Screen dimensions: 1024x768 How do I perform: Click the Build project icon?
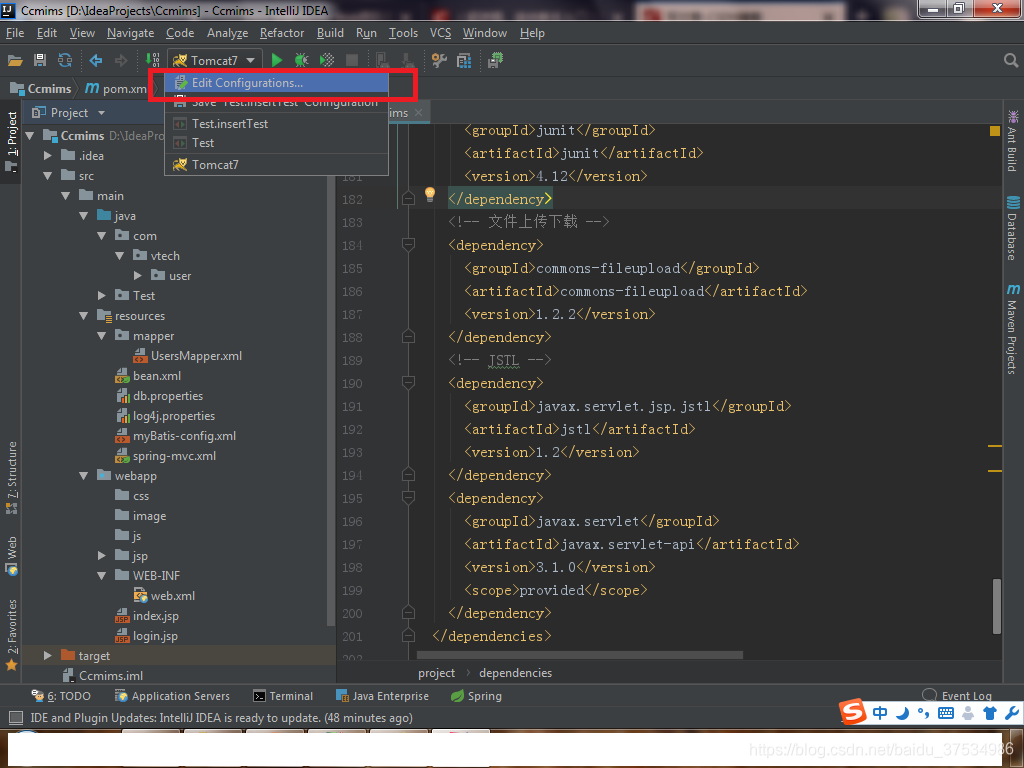[x=152, y=60]
